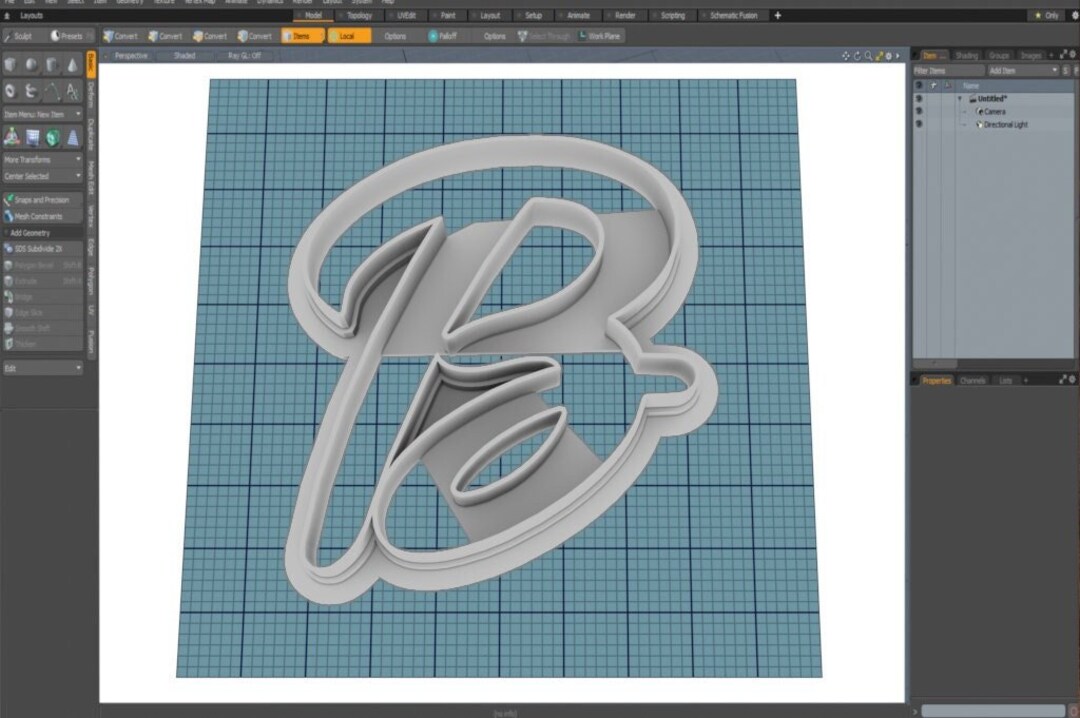Open Snaps and Precision
The height and width of the screenshot is (718, 1080).
pyautogui.click(x=42, y=200)
